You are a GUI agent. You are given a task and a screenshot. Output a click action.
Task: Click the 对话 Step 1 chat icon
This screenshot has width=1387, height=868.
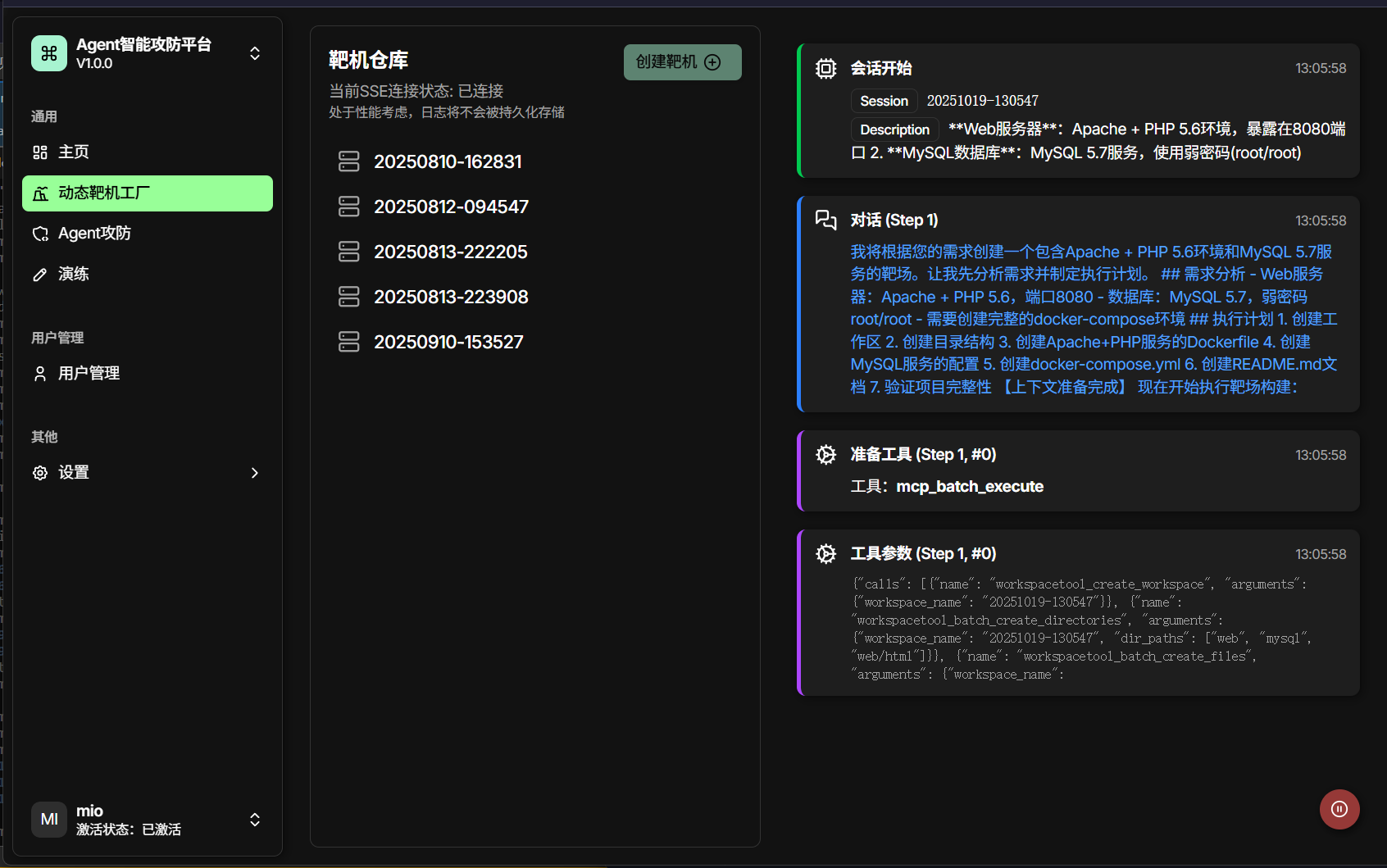[826, 220]
